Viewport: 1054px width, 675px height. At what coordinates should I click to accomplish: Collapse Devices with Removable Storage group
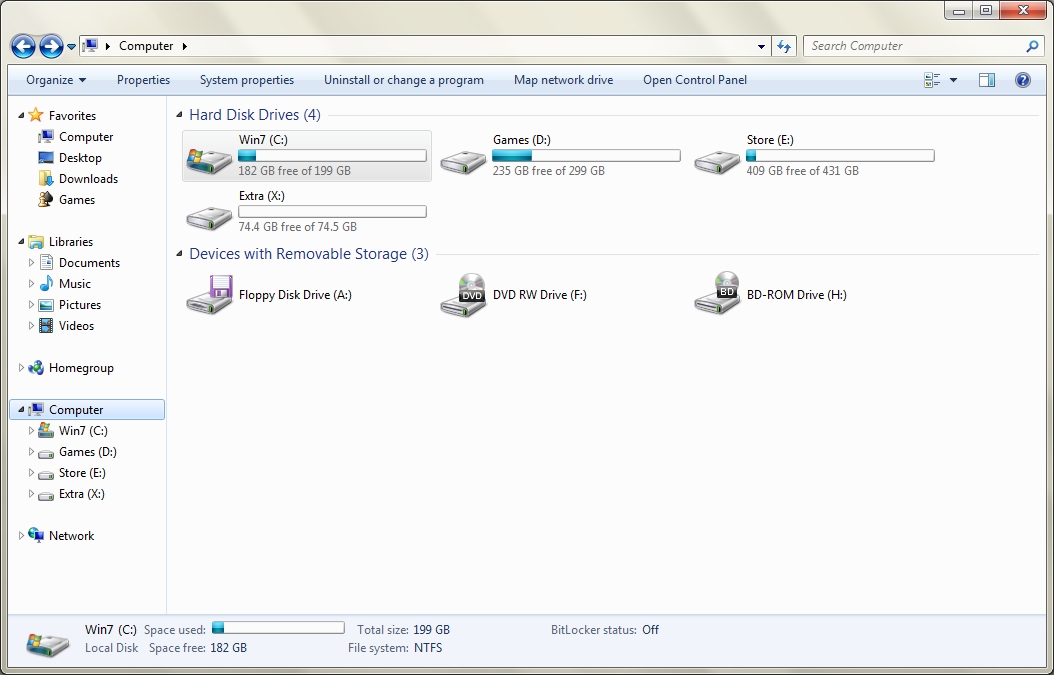[179, 254]
